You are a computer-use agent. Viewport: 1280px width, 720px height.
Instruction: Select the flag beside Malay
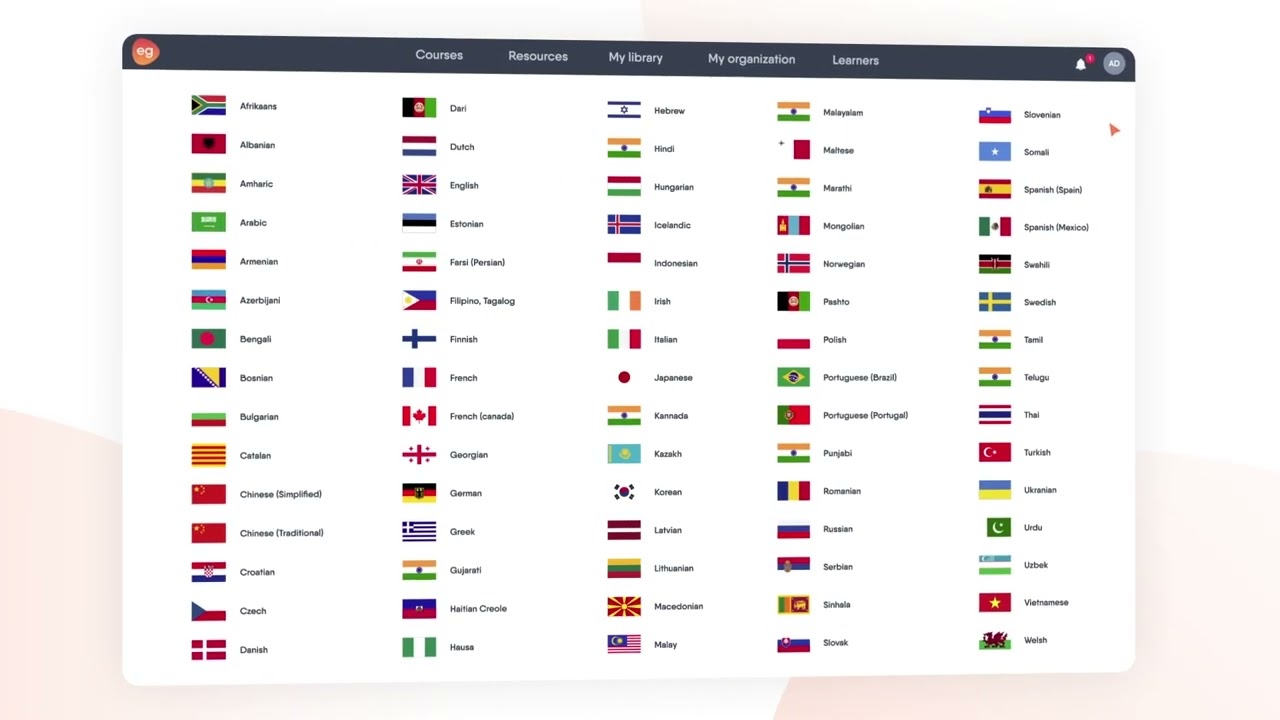624,644
